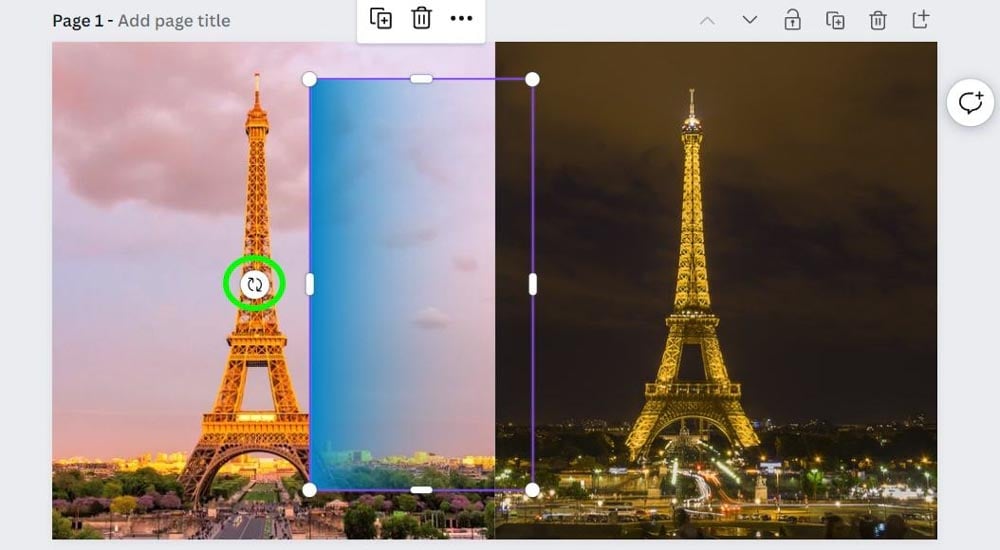Open more options in floating toolbar
Screen dimensions: 1000x550
point(461,19)
